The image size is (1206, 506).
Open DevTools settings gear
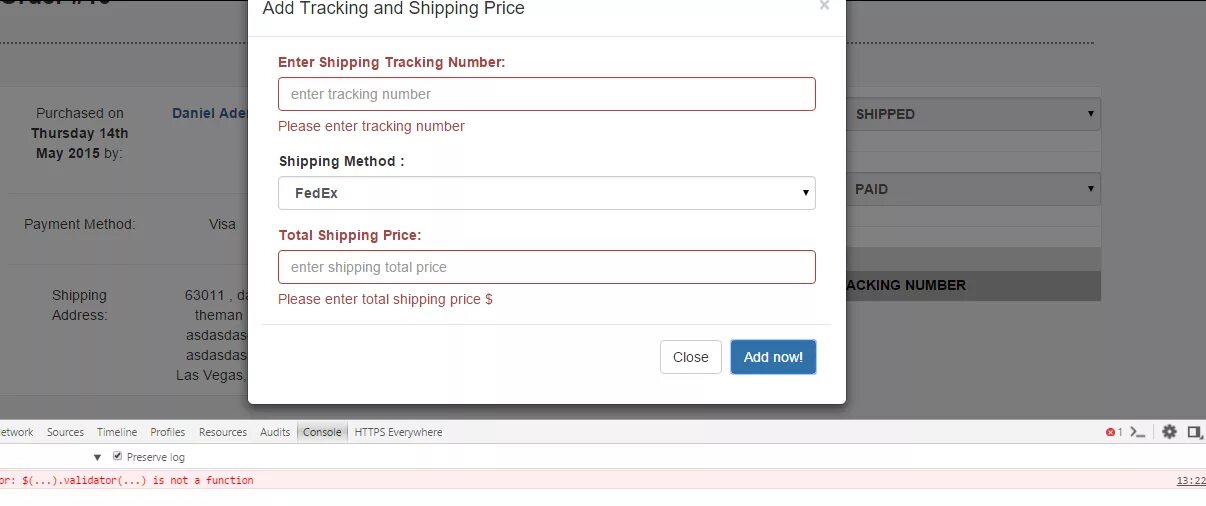click(x=1169, y=432)
